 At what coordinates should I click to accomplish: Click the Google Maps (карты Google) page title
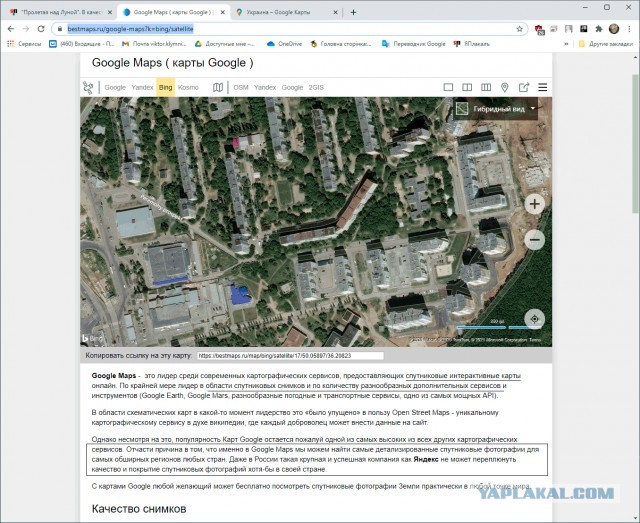point(173,63)
